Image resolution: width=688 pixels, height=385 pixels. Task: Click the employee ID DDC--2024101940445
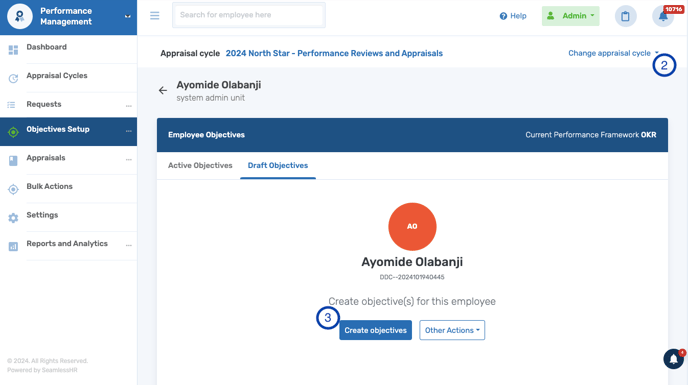[x=412, y=277]
